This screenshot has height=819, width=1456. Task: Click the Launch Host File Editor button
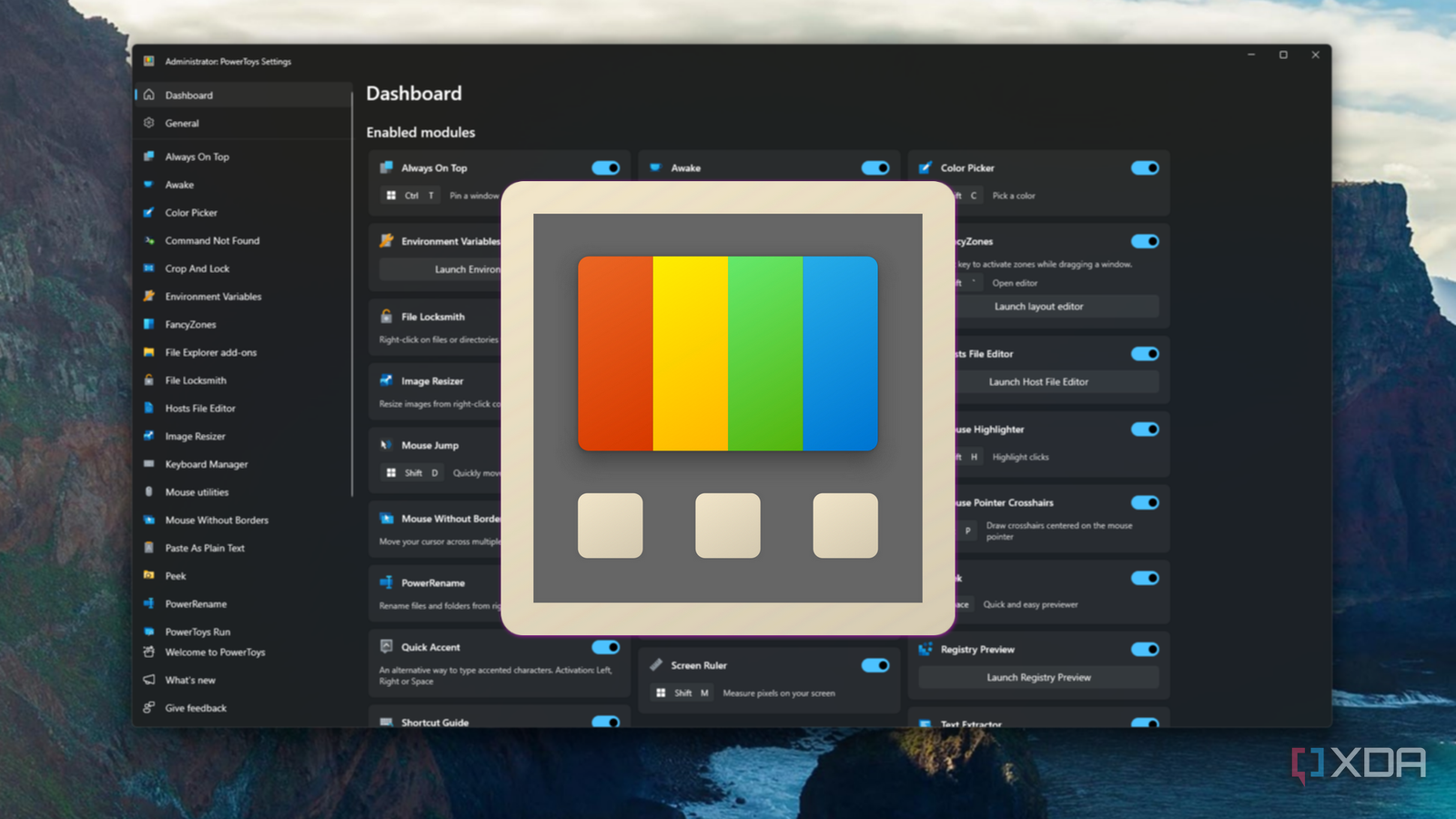[x=1038, y=382]
